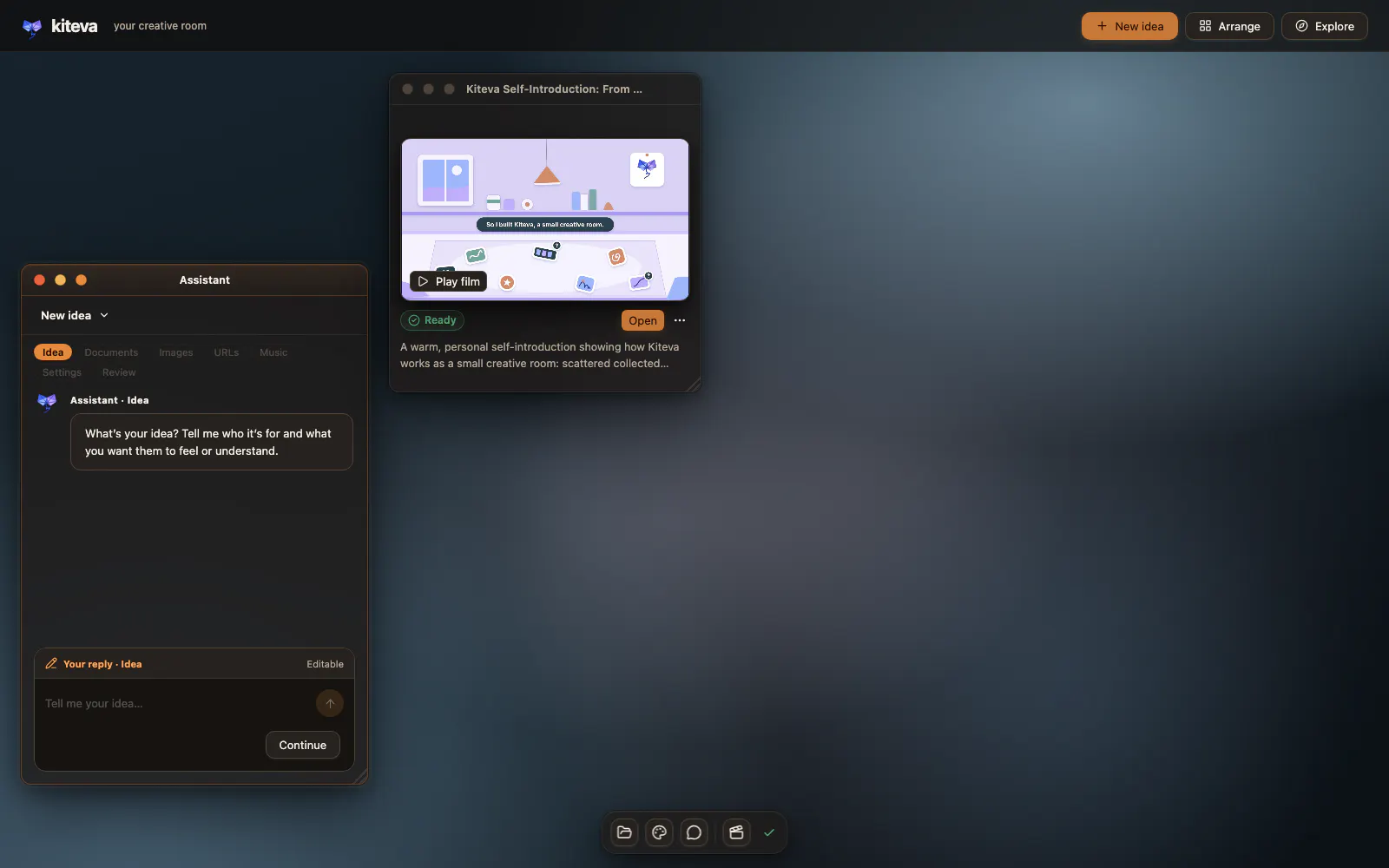Screen dimensions: 1389x868
Task: Click the pencil icon beside Your reply
Action: pyautogui.click(x=51, y=663)
